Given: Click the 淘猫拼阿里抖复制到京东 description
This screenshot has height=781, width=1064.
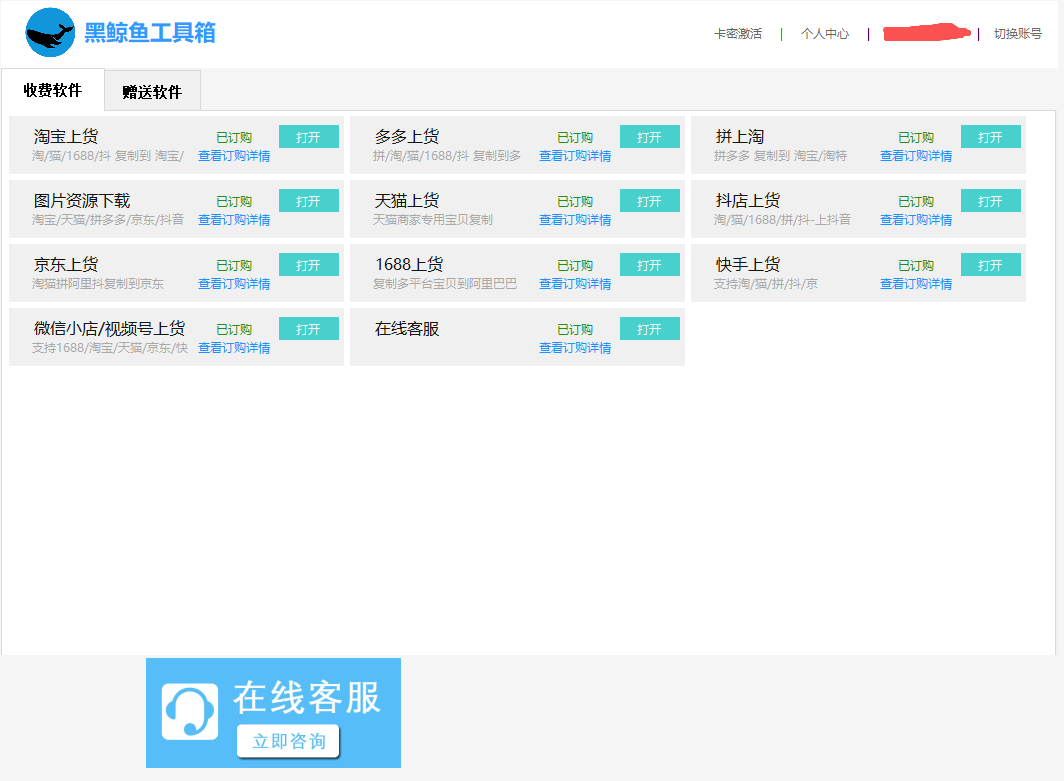Looking at the screenshot, I should [x=98, y=284].
